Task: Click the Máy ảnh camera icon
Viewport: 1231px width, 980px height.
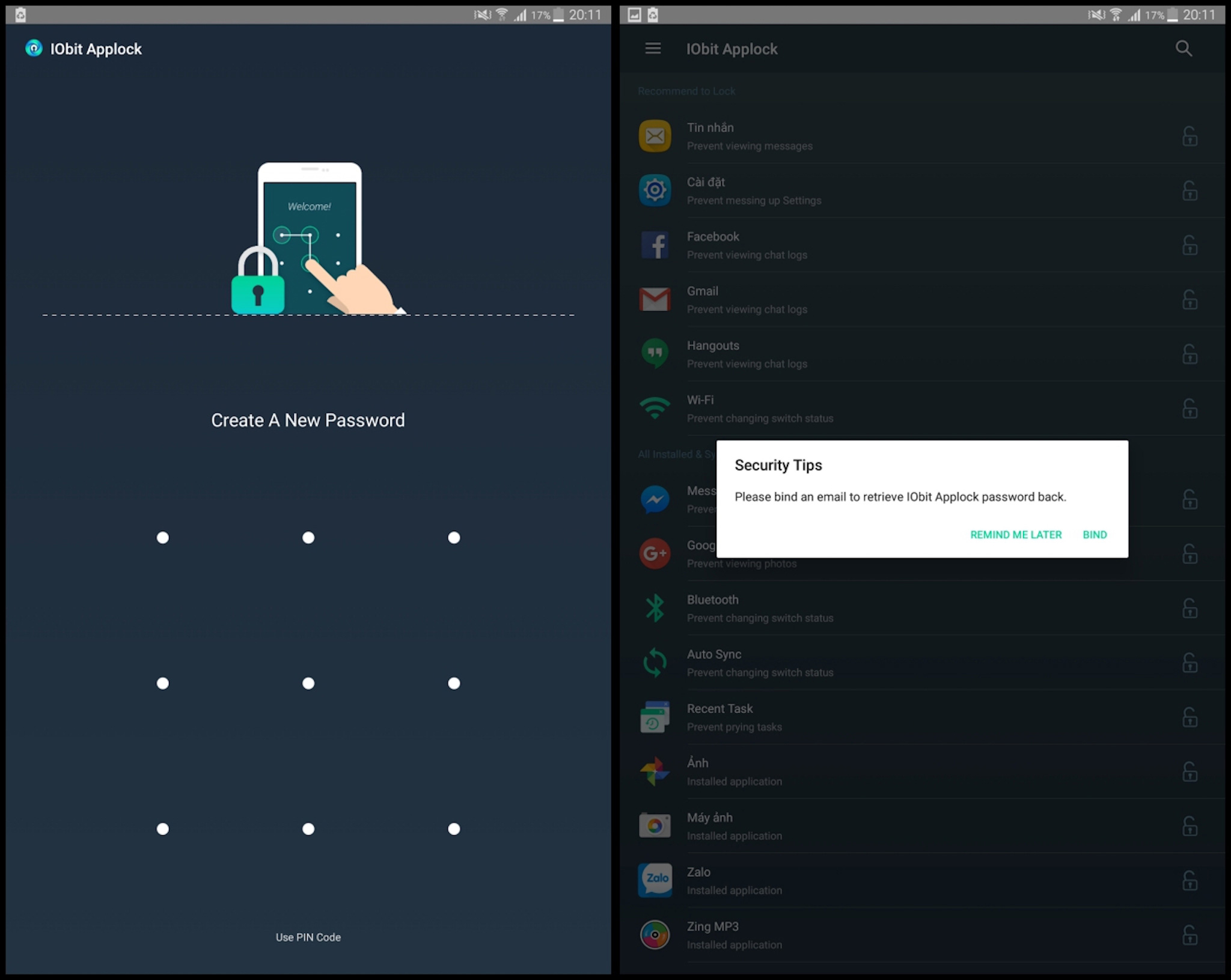Action: [655, 826]
